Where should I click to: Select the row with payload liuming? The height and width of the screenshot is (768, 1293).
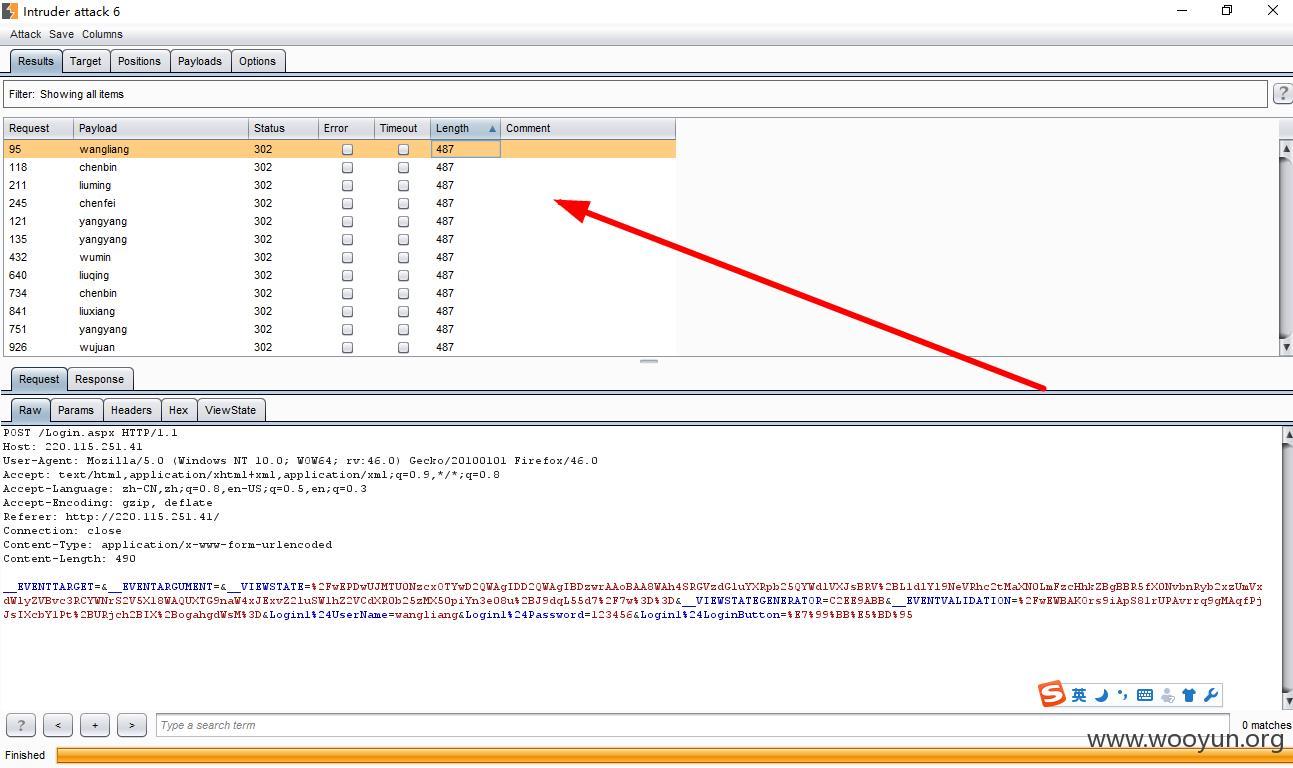coord(339,185)
